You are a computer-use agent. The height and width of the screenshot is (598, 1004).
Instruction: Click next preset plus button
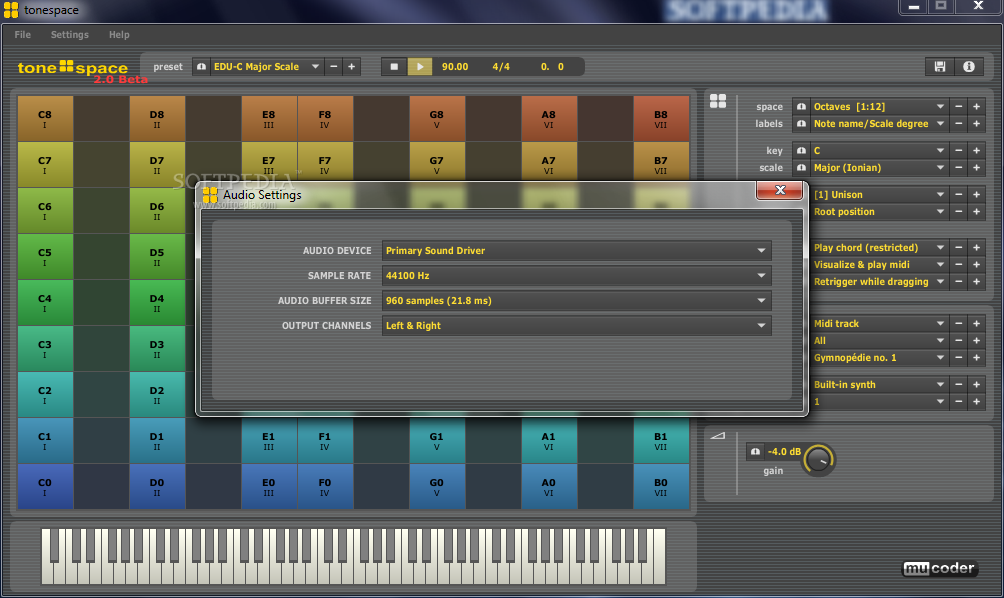352,67
